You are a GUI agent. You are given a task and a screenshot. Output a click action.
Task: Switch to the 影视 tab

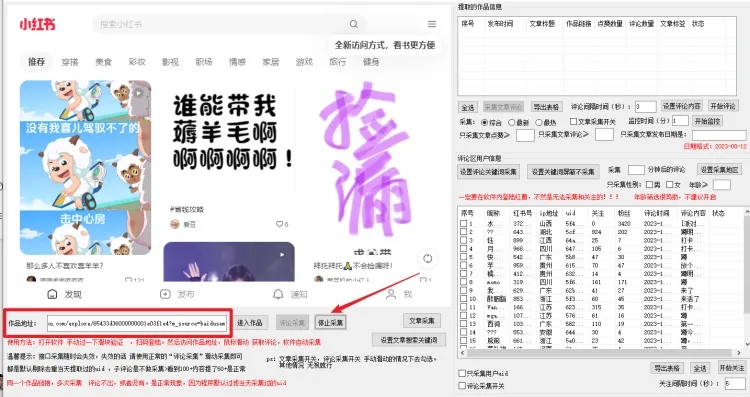pos(170,62)
